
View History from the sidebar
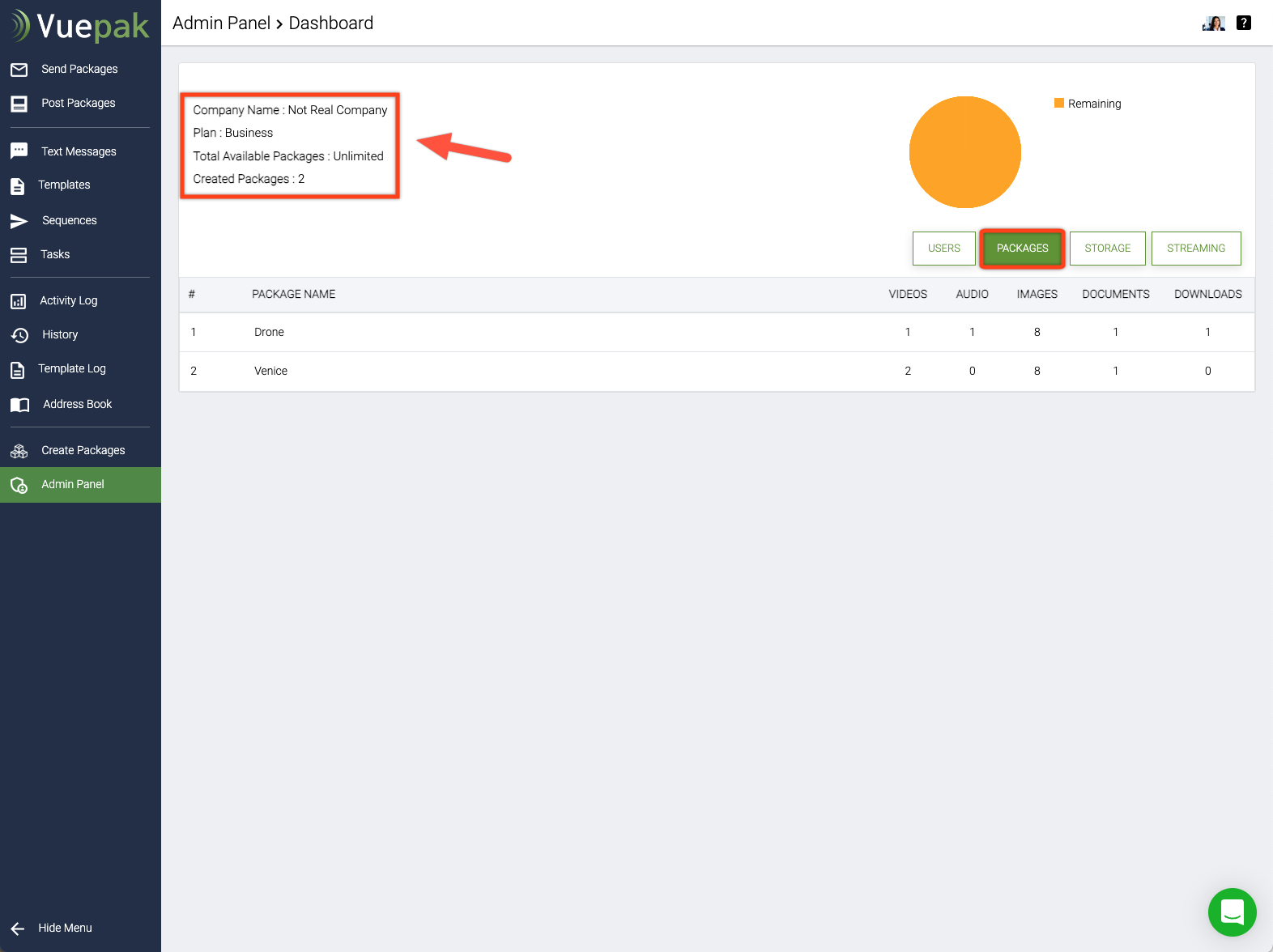(x=60, y=334)
